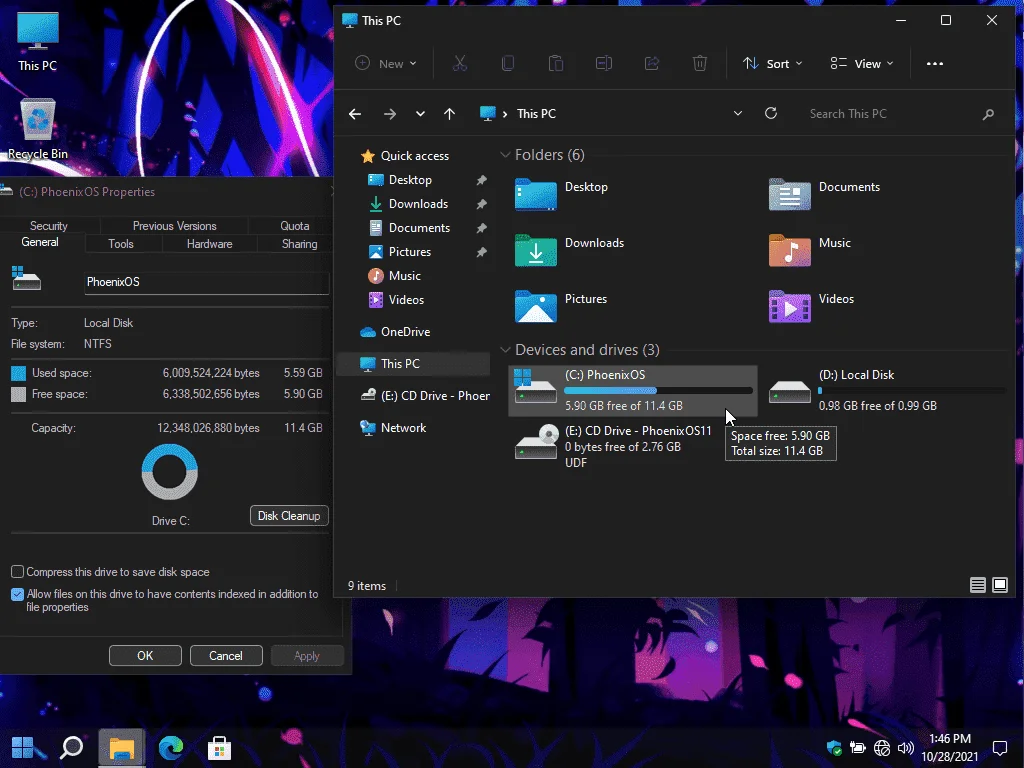The image size is (1024, 768).
Task: Click the (C:) PhoenixOS drive usage bar
Action: [x=658, y=391]
